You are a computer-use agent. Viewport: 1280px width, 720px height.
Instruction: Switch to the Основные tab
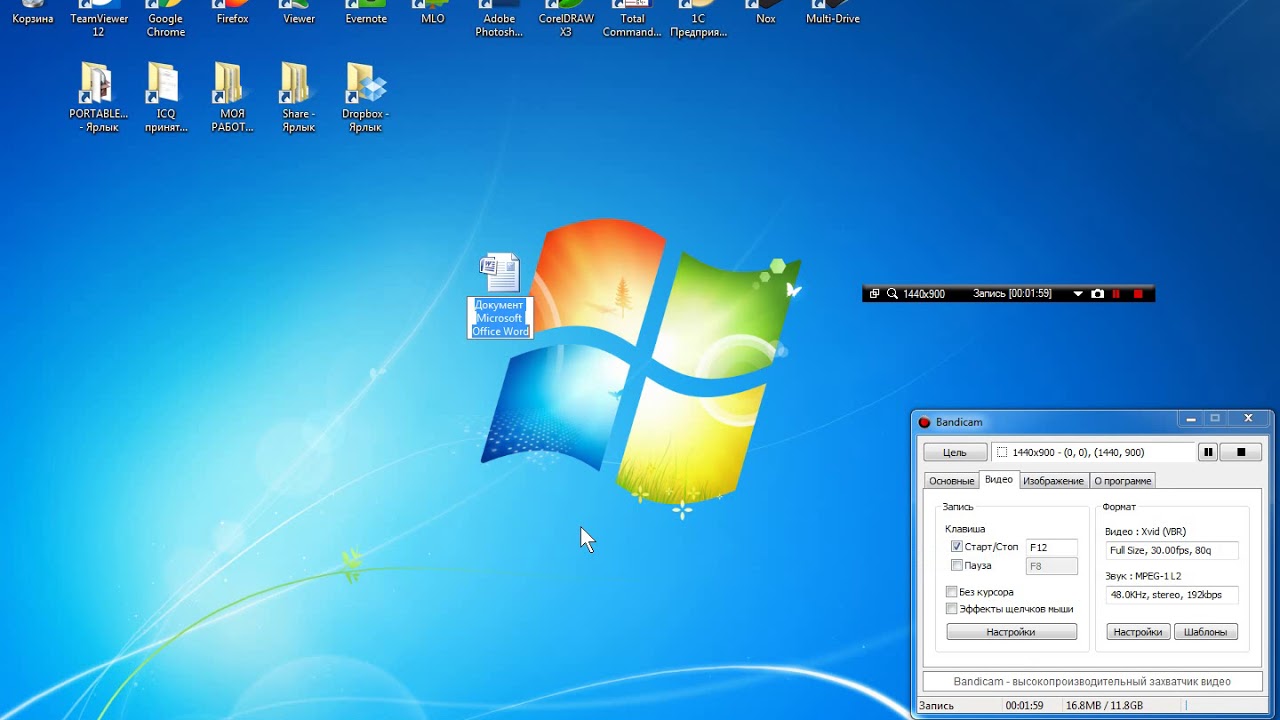click(x=951, y=481)
